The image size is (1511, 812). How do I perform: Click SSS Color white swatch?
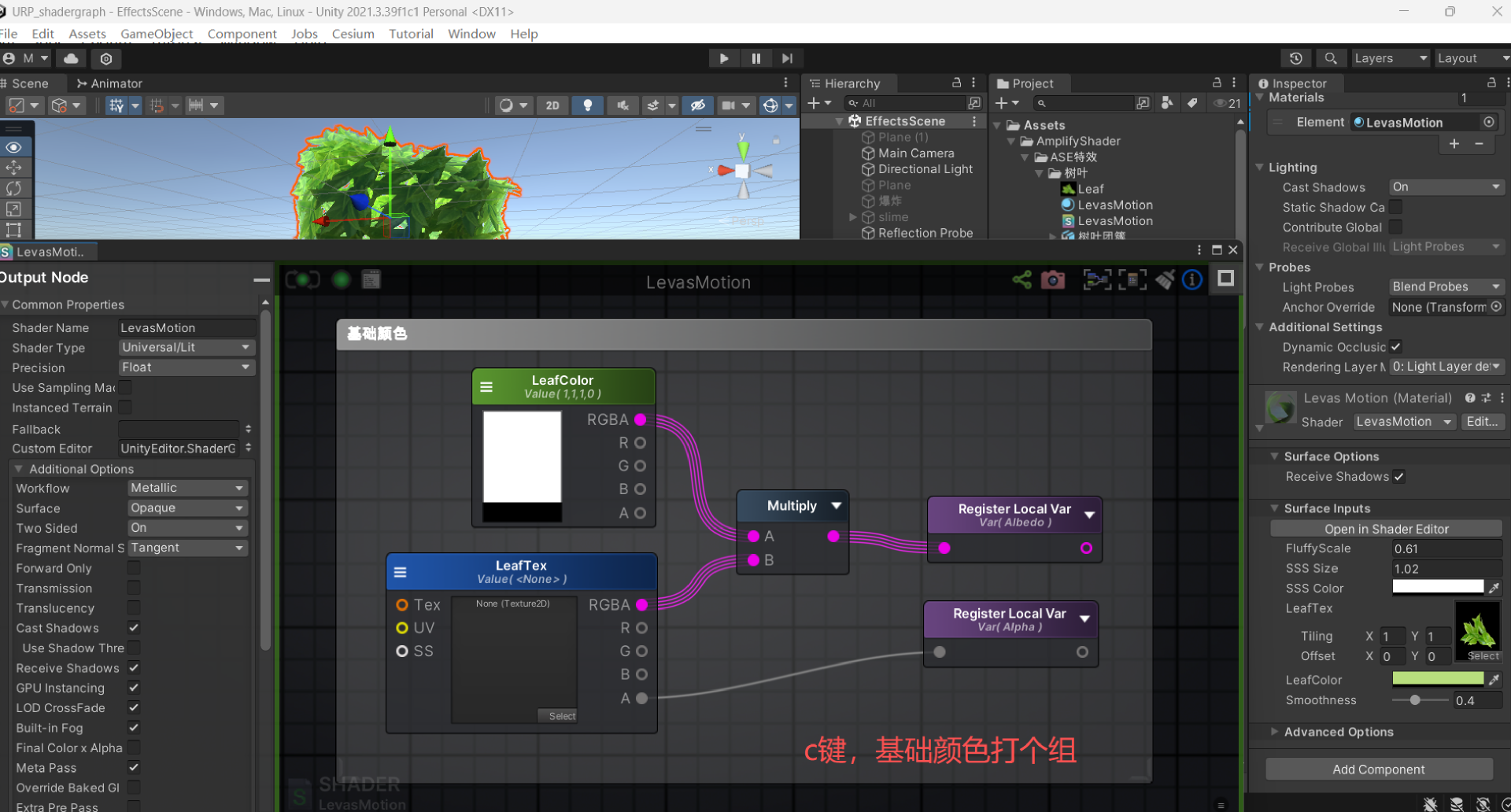(x=1437, y=588)
